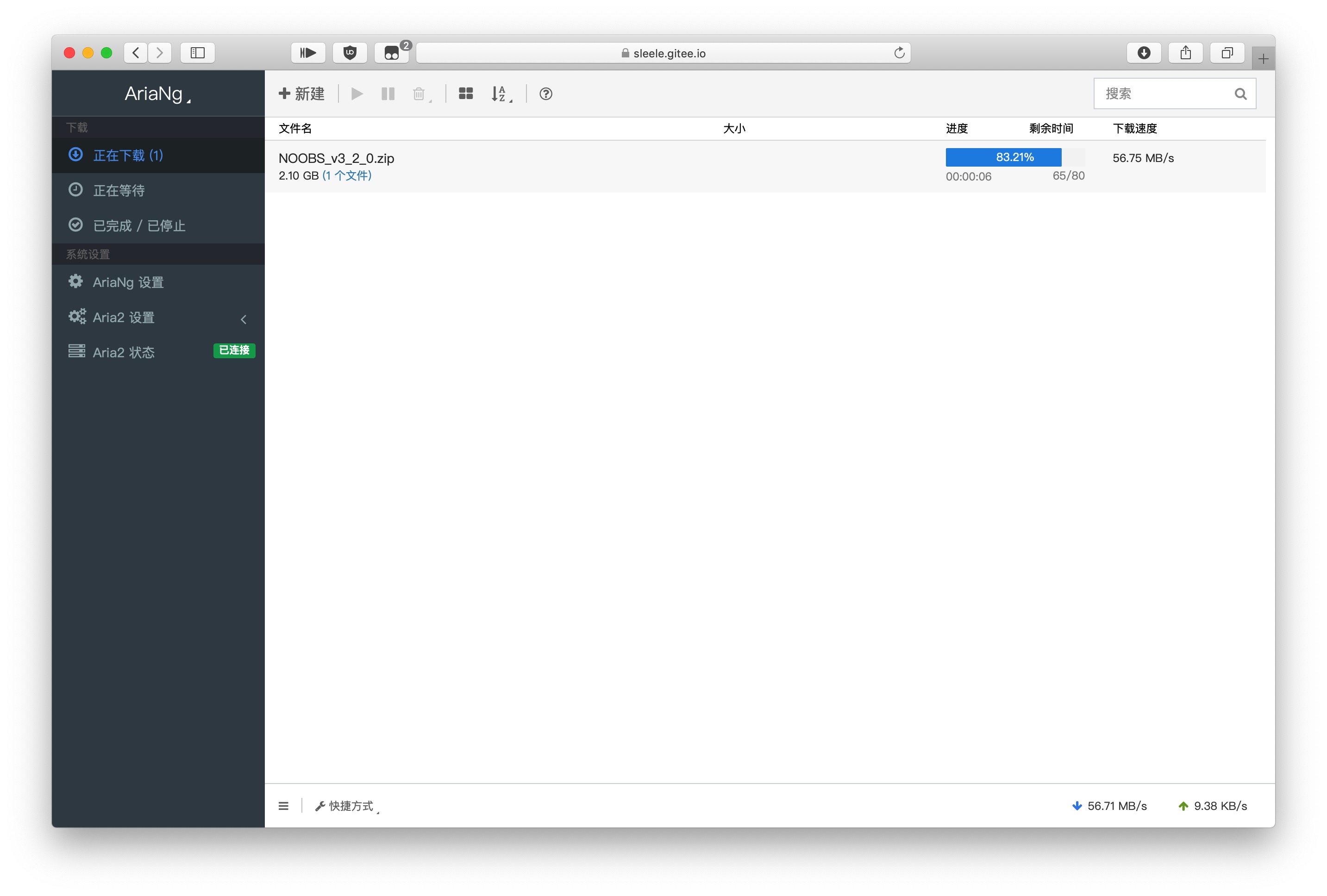Open the Aria2 status page
This screenshot has height=896, width=1327.
[123, 352]
